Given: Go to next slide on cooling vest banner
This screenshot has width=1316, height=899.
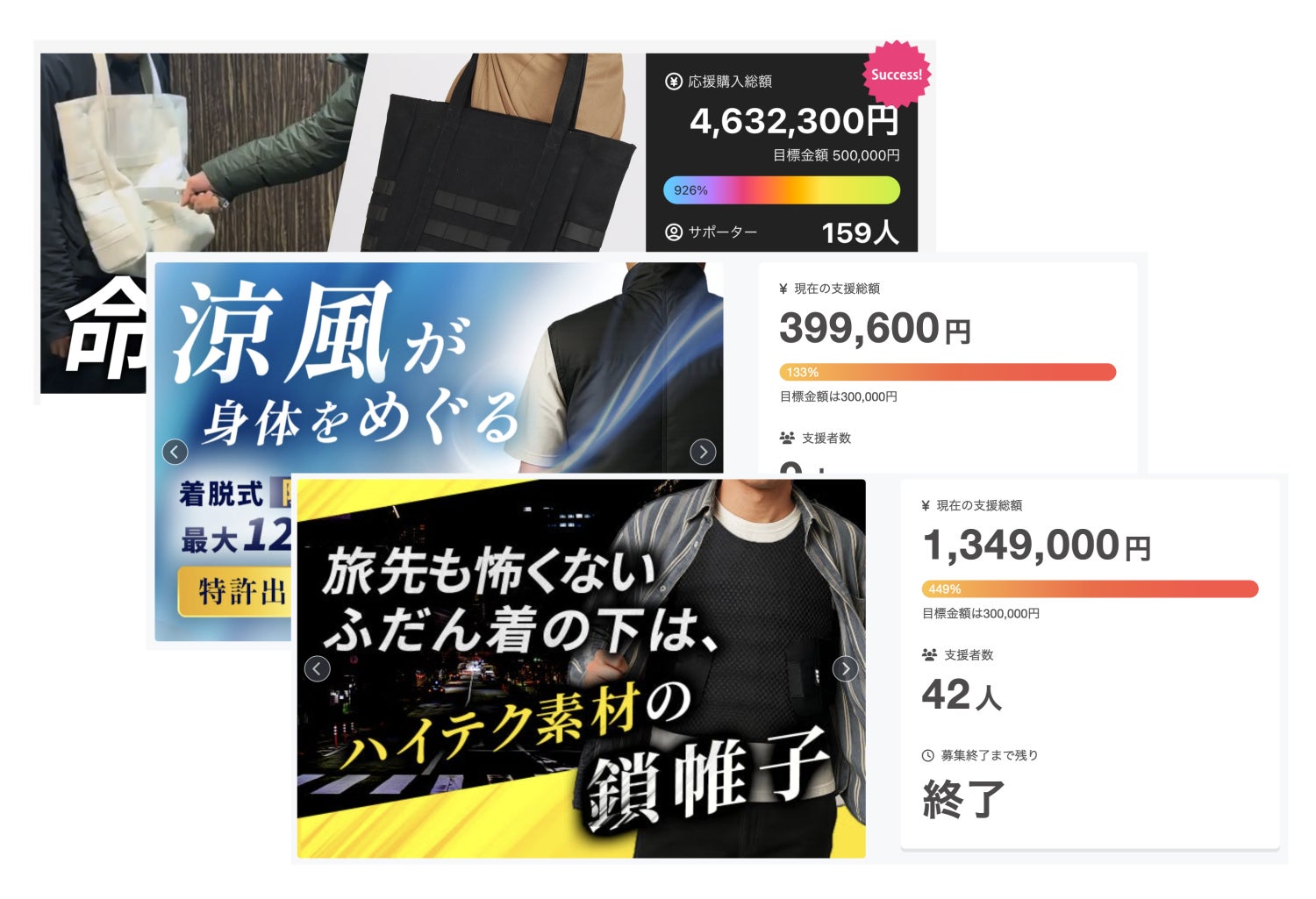Looking at the screenshot, I should click(x=703, y=452).
